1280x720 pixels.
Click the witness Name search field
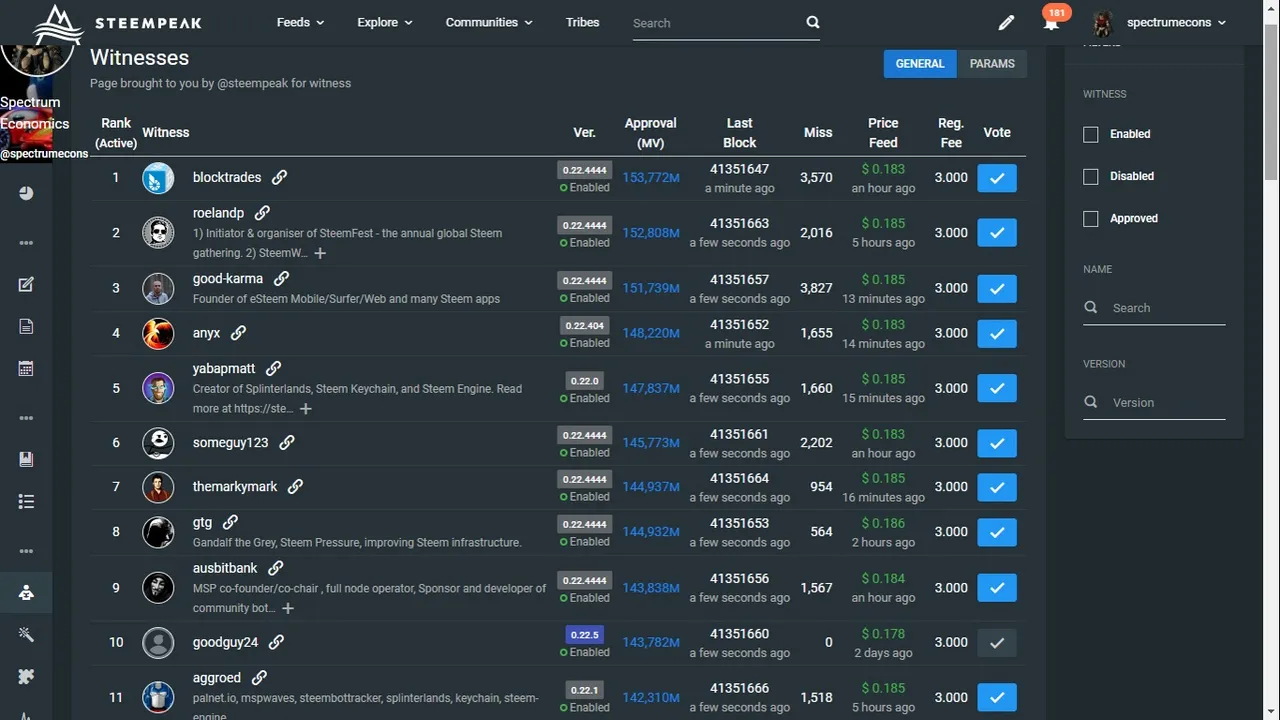1154,308
